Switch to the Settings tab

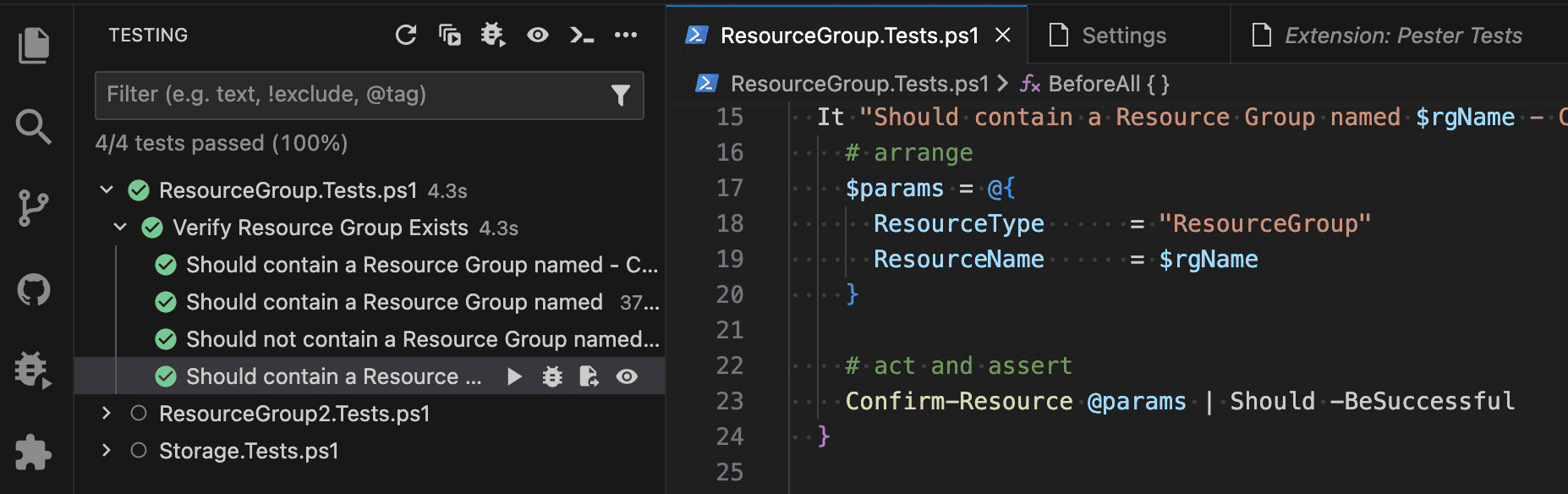coord(1123,36)
